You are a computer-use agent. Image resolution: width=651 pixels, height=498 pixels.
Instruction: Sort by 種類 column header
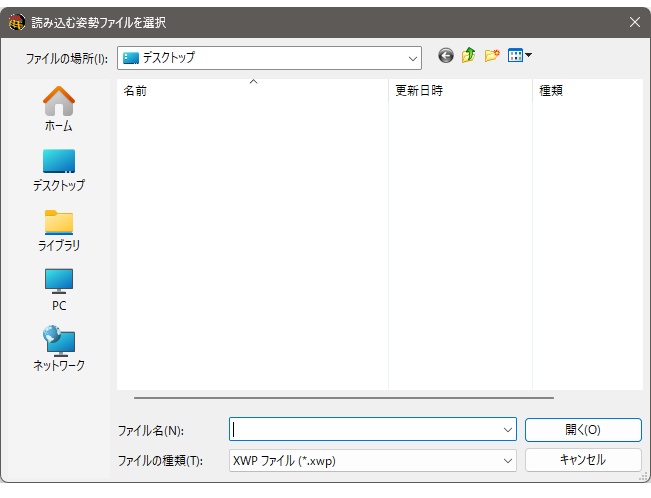[585, 91]
